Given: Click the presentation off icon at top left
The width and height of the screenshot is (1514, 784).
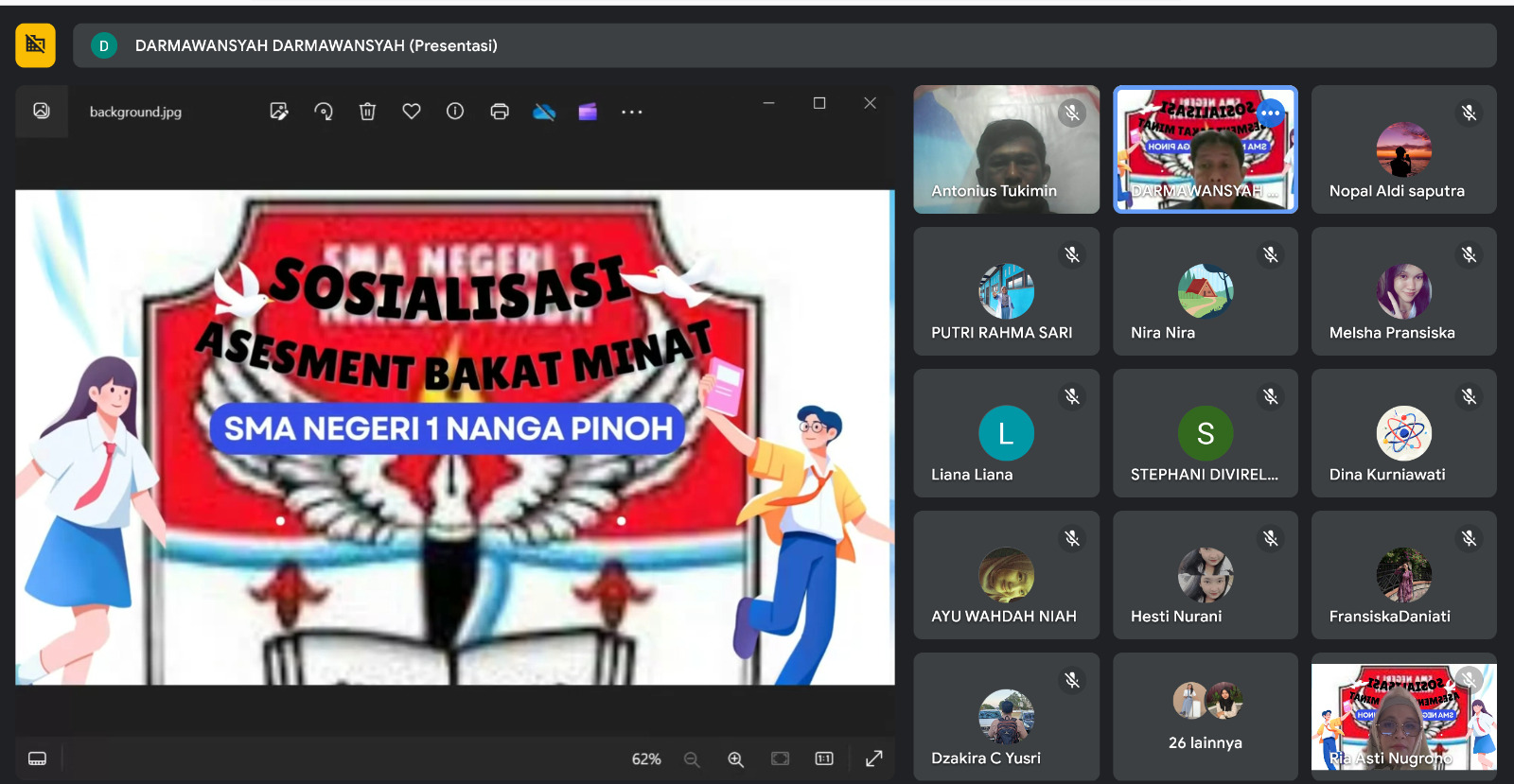Looking at the screenshot, I should tap(36, 44).
